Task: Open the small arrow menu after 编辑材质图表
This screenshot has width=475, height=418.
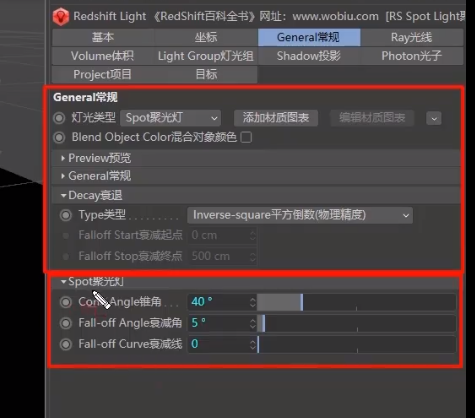Action: click(434, 118)
